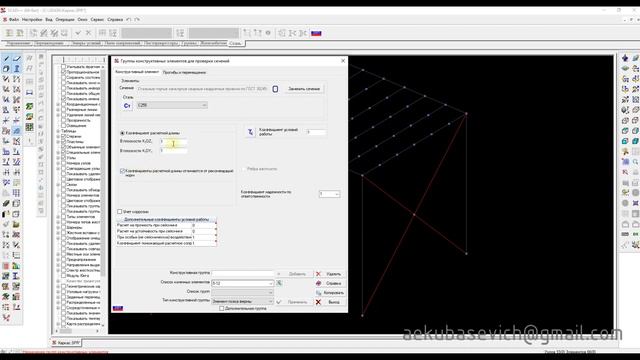This screenshot has width=640, height=360.
Task: Click the Russian flag icon in the main toolbar
Action: [316, 33]
